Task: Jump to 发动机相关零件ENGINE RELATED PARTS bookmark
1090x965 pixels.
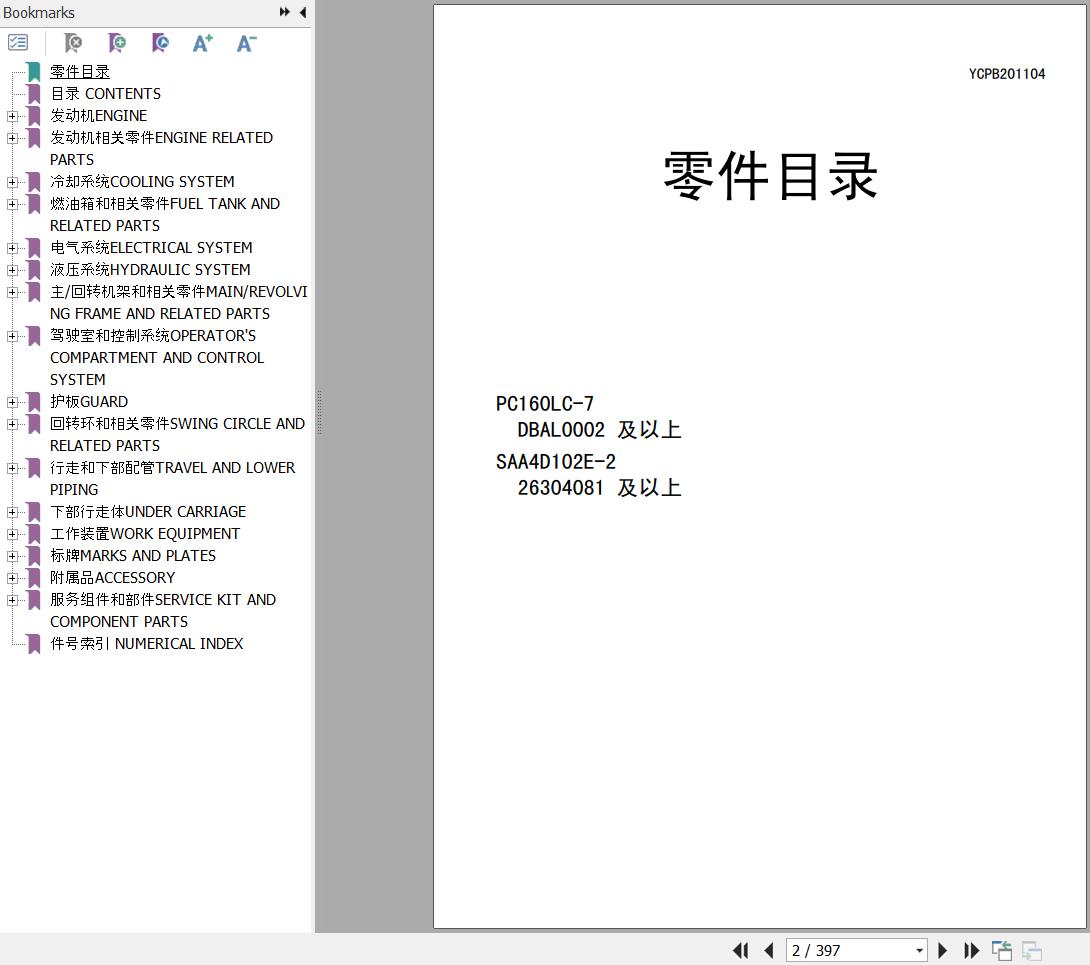Action: (161, 149)
